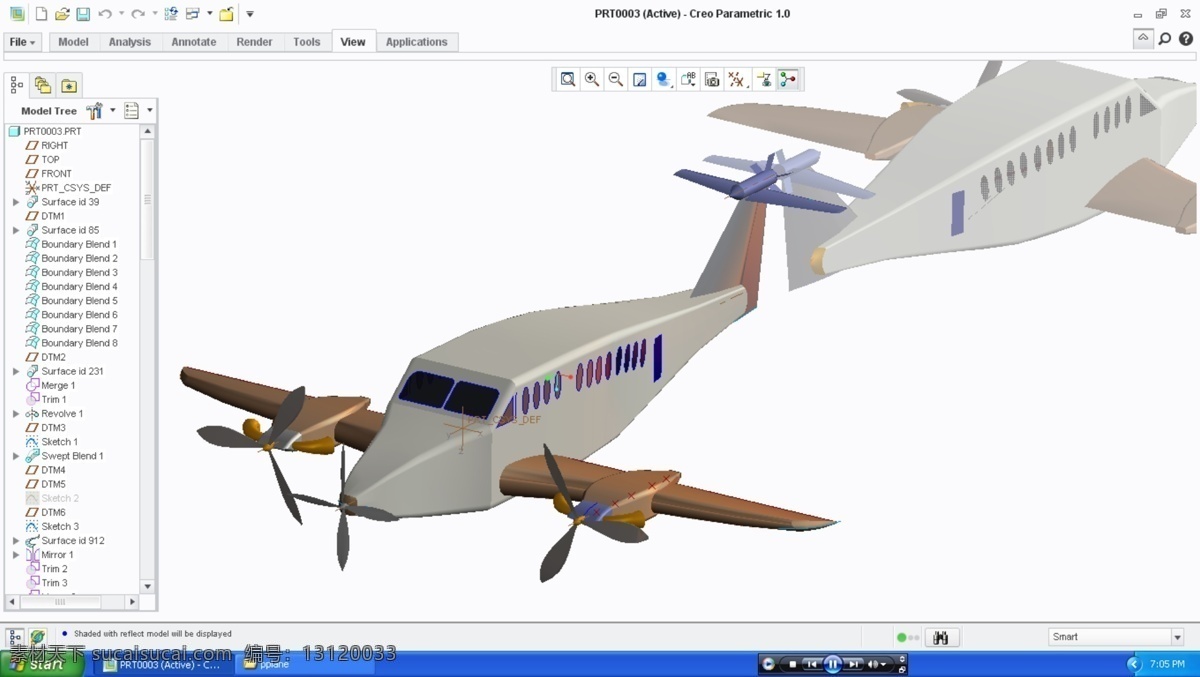Viewport: 1200px width, 677px height.
Task: Expand the Mirror 1 tree node
Action: [x=16, y=554]
